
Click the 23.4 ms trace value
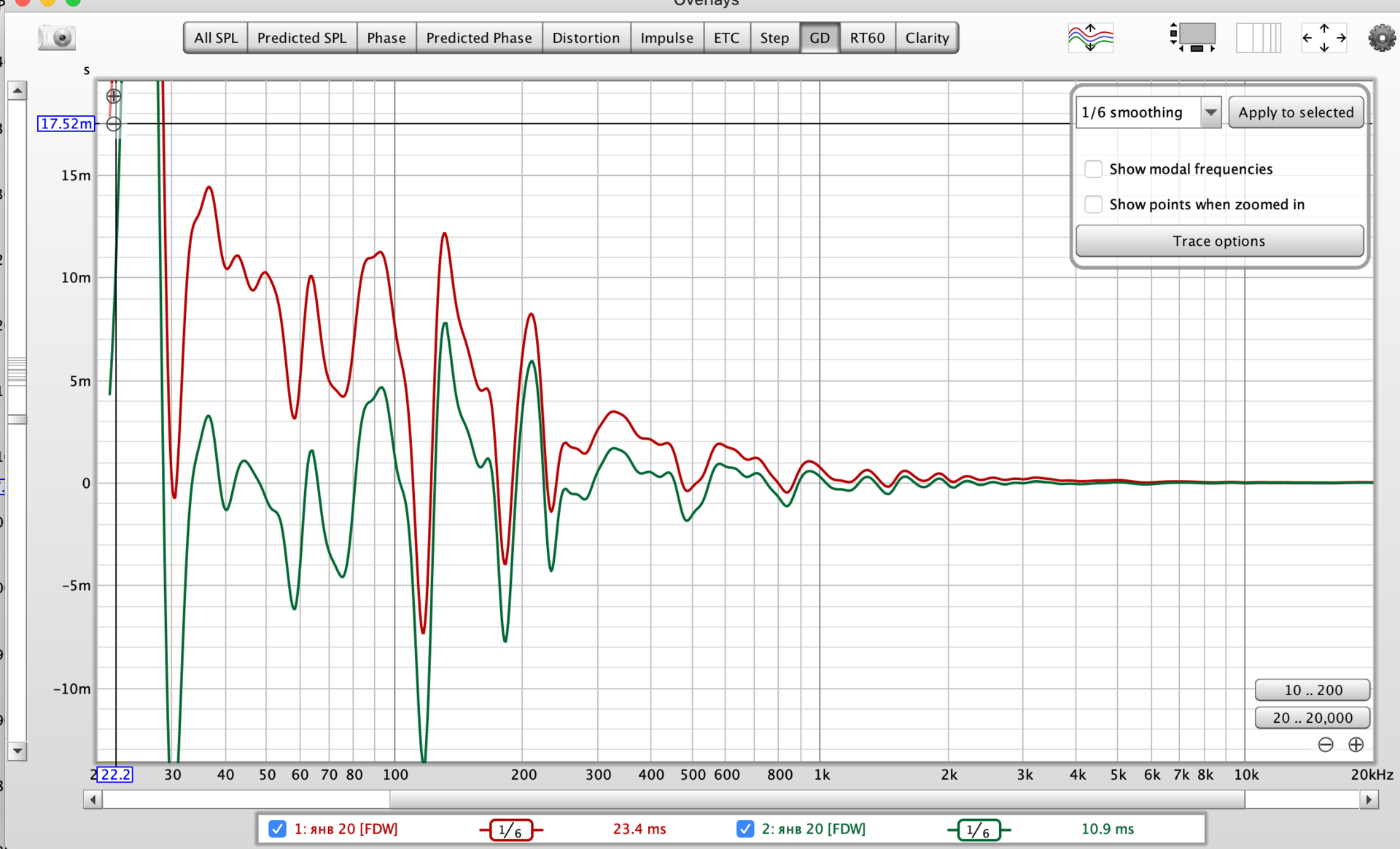pos(639,829)
